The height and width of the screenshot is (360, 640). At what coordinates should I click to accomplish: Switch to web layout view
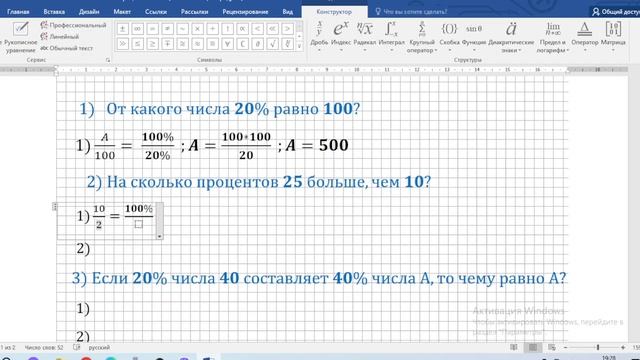click(551, 347)
